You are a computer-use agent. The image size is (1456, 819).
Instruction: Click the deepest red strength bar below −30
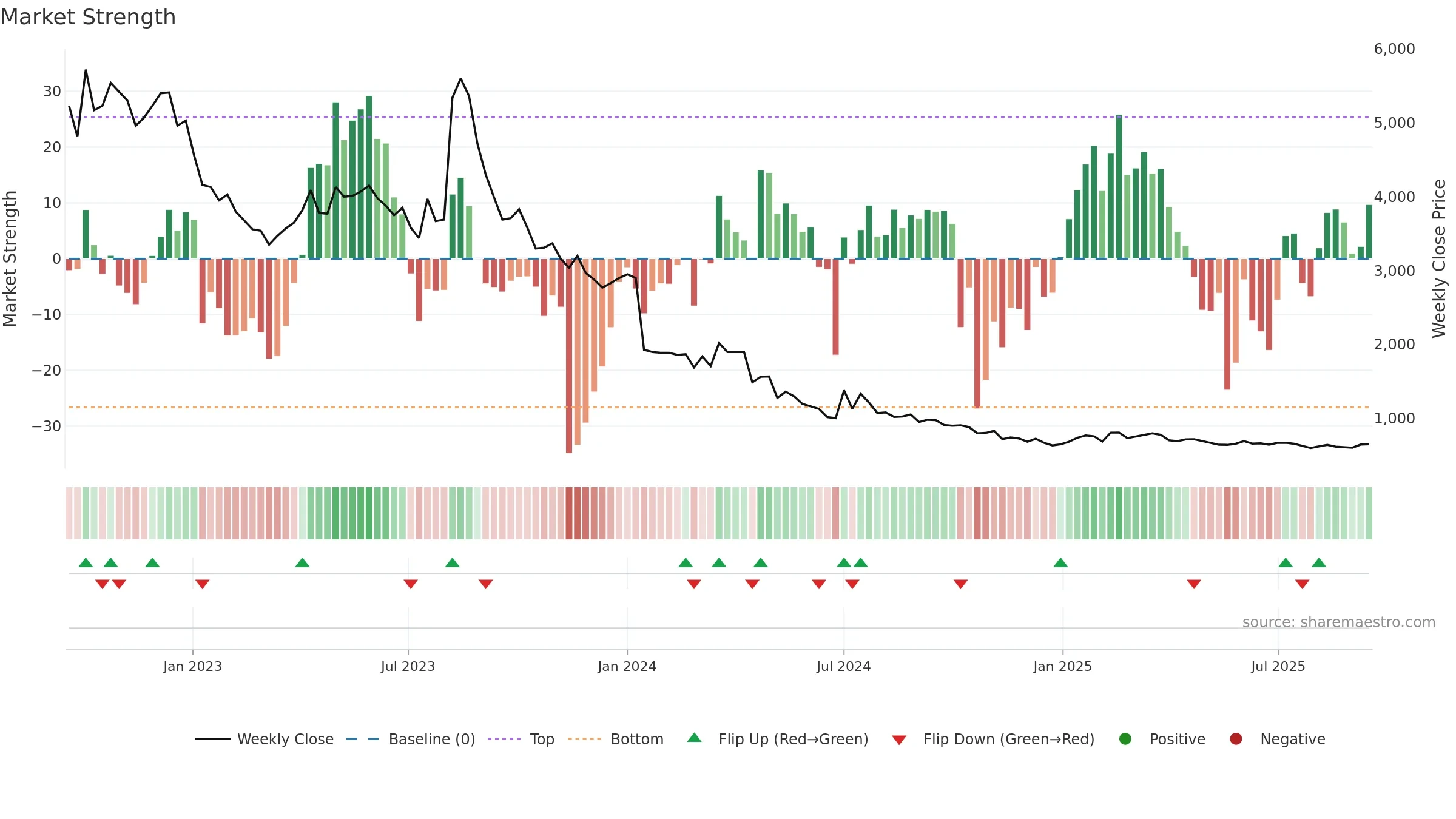tap(569, 356)
